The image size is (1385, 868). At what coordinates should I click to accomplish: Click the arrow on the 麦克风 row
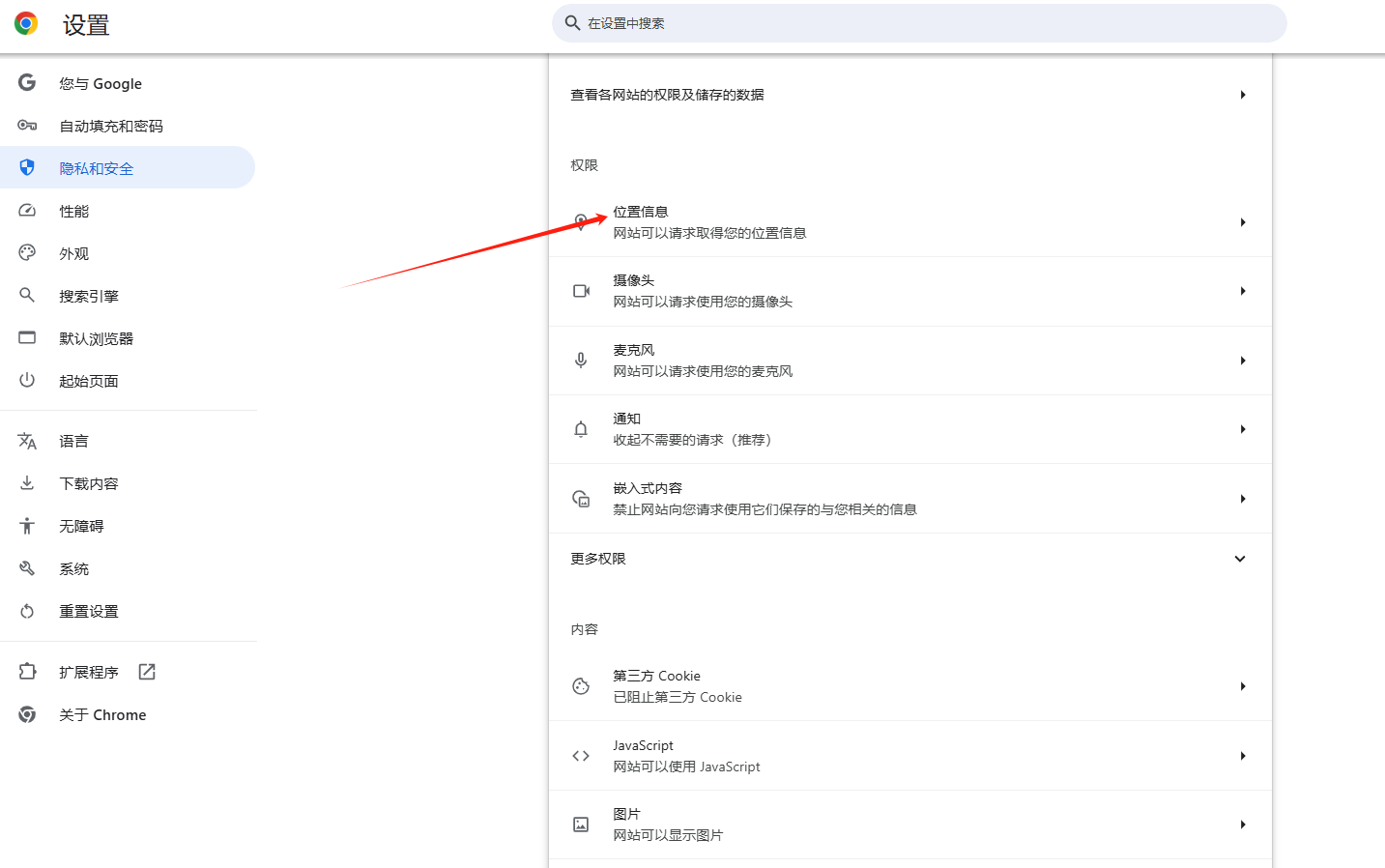coord(1243,361)
